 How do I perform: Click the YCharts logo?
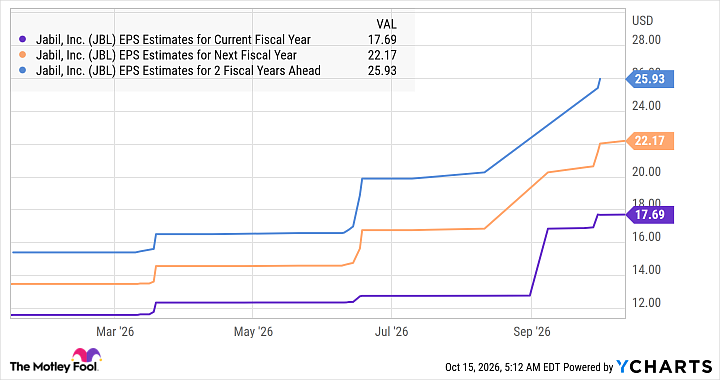(x=664, y=367)
